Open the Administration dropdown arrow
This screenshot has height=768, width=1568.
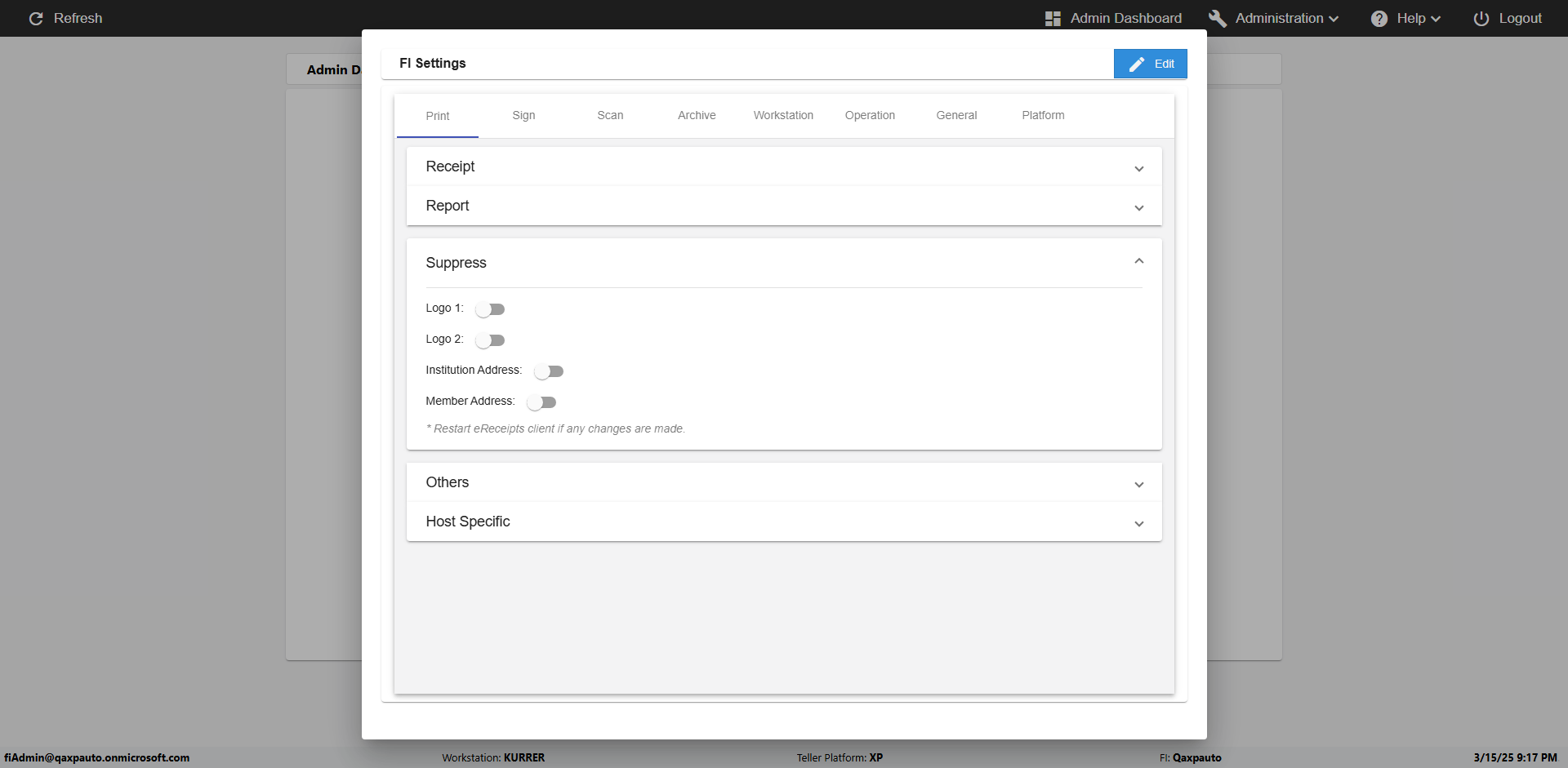coord(1334,19)
